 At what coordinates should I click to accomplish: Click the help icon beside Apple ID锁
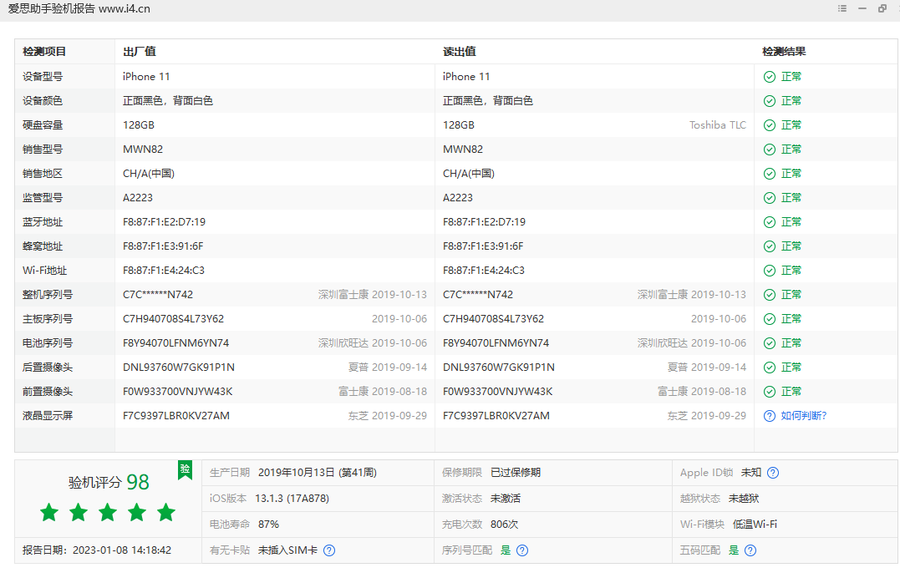[x=773, y=473]
